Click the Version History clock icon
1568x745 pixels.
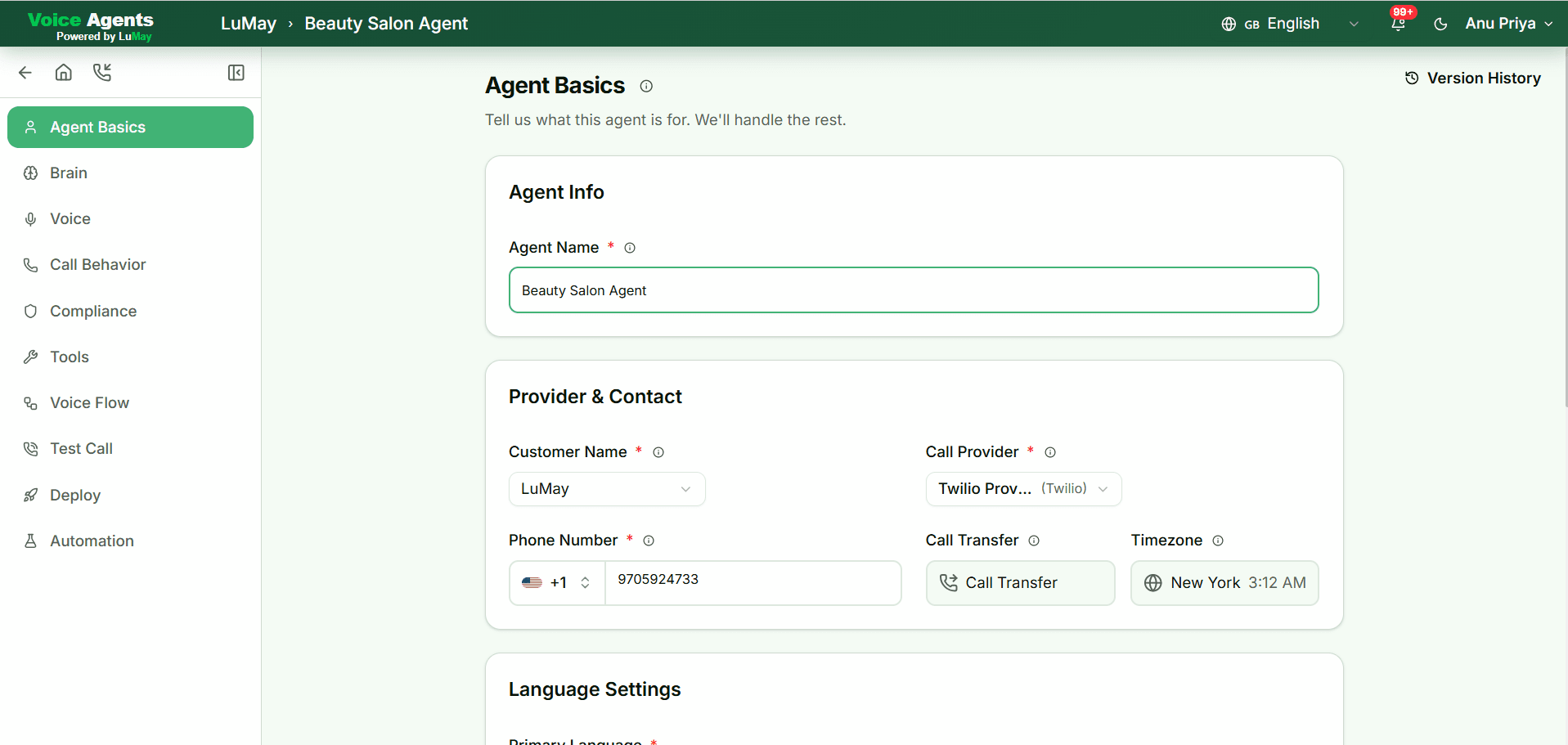[1412, 78]
